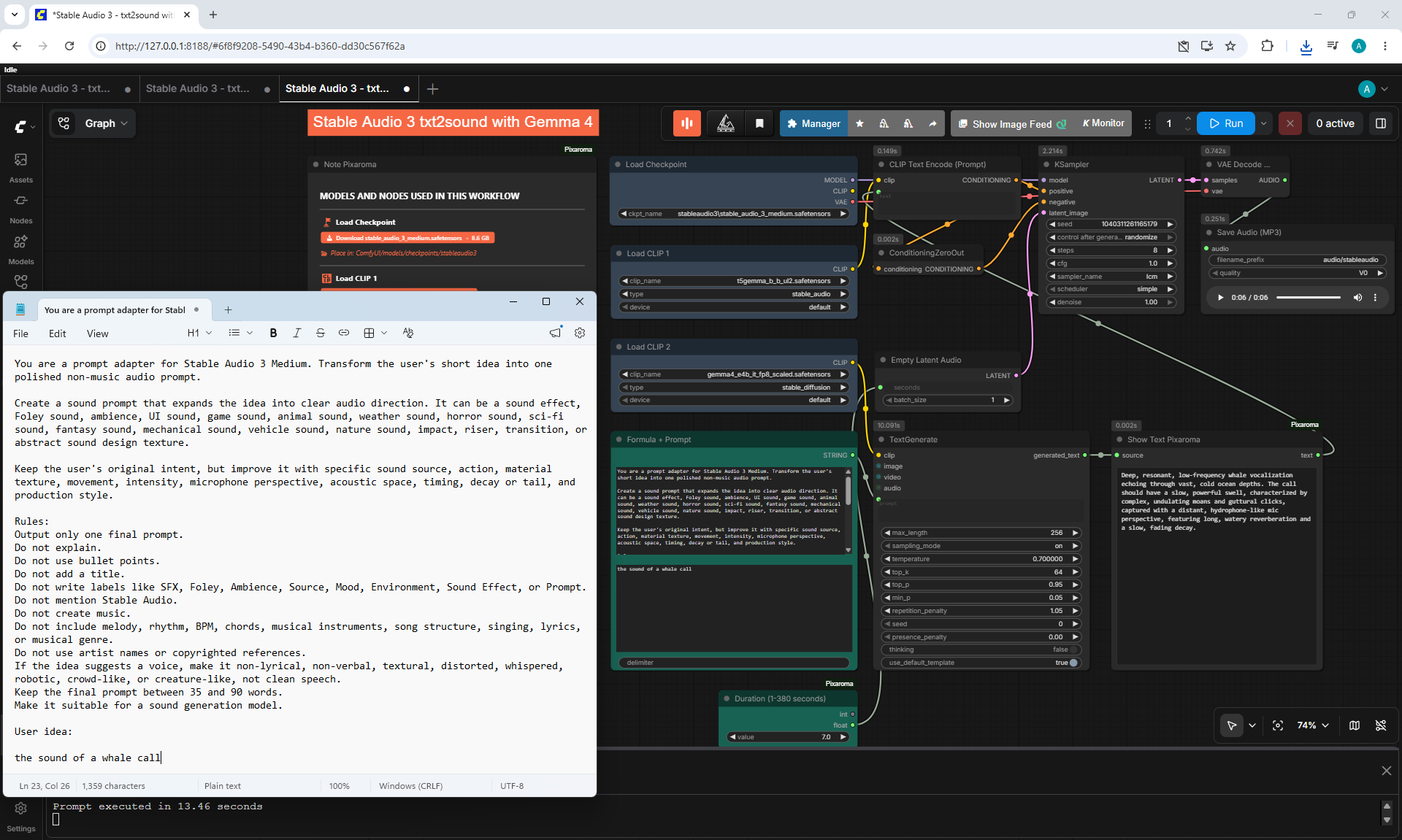
Task: Open the Nodes sidebar panel
Action: (21, 208)
